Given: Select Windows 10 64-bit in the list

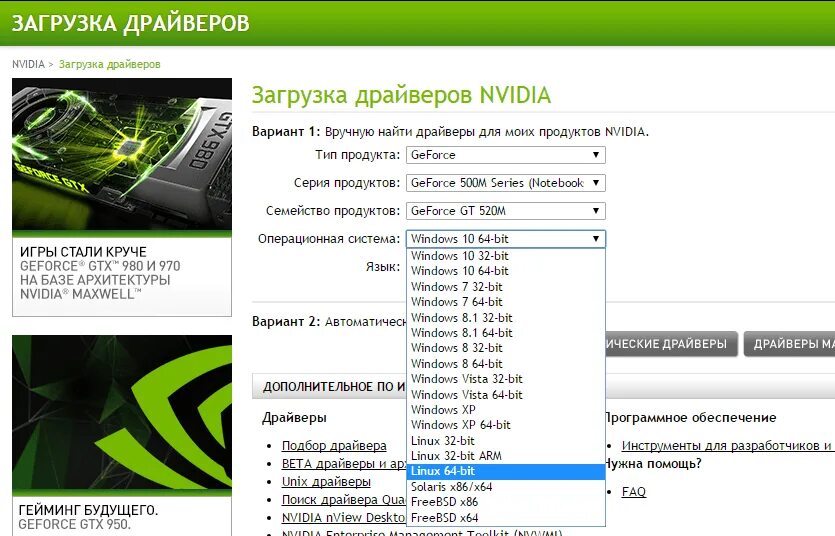Looking at the screenshot, I should 505,271.
